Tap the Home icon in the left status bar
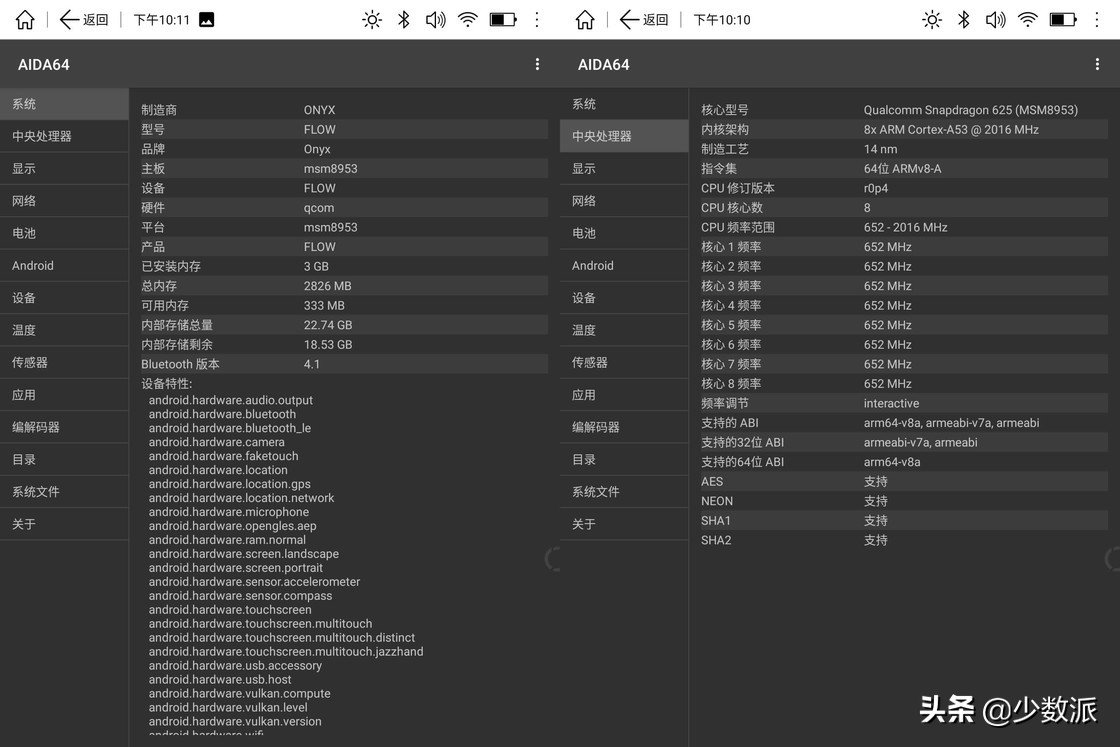 (23, 19)
